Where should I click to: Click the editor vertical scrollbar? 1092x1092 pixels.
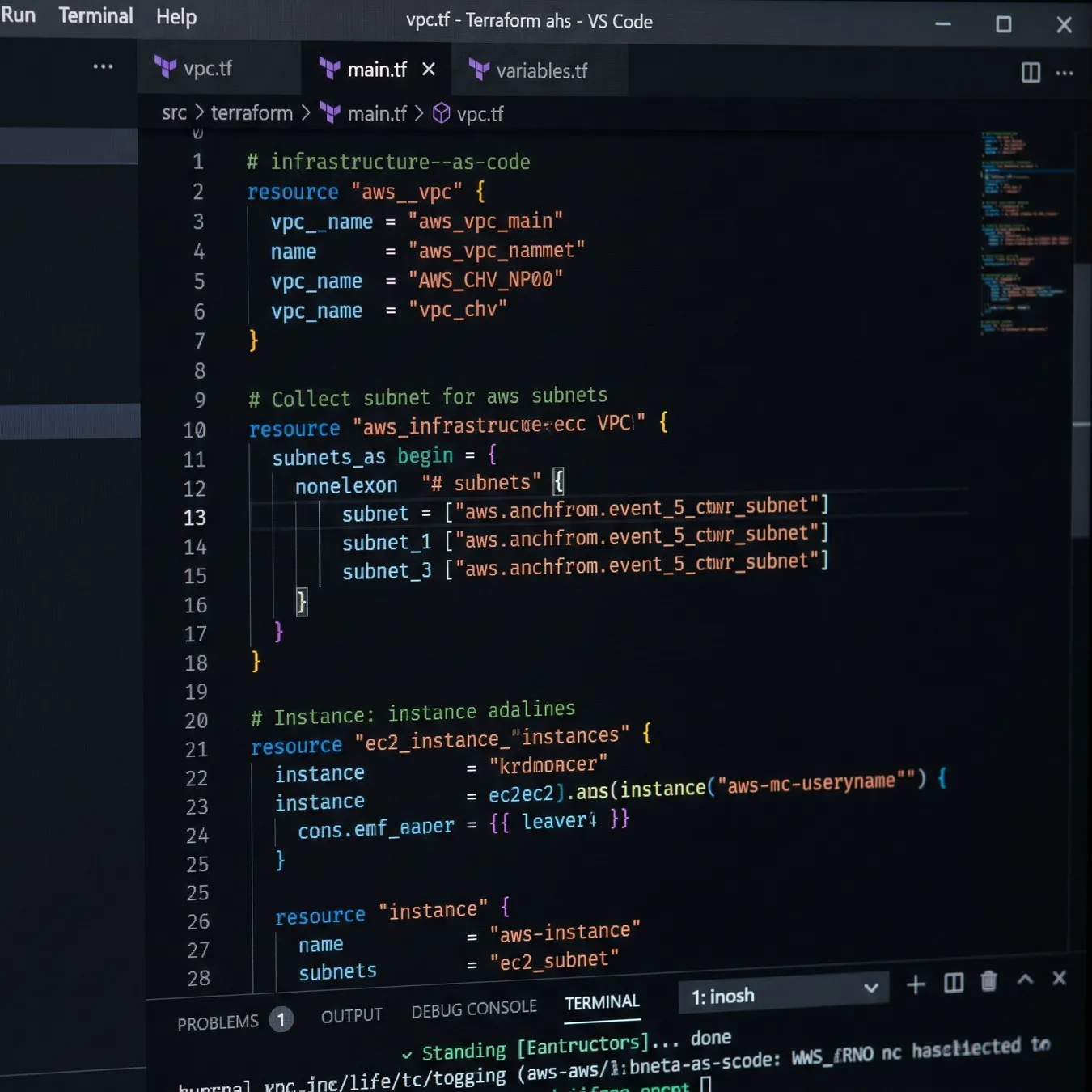[1081, 400]
